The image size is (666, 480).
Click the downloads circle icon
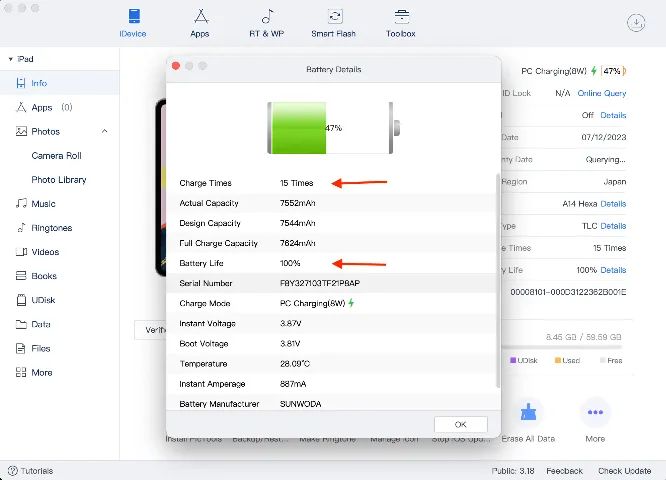point(636,23)
